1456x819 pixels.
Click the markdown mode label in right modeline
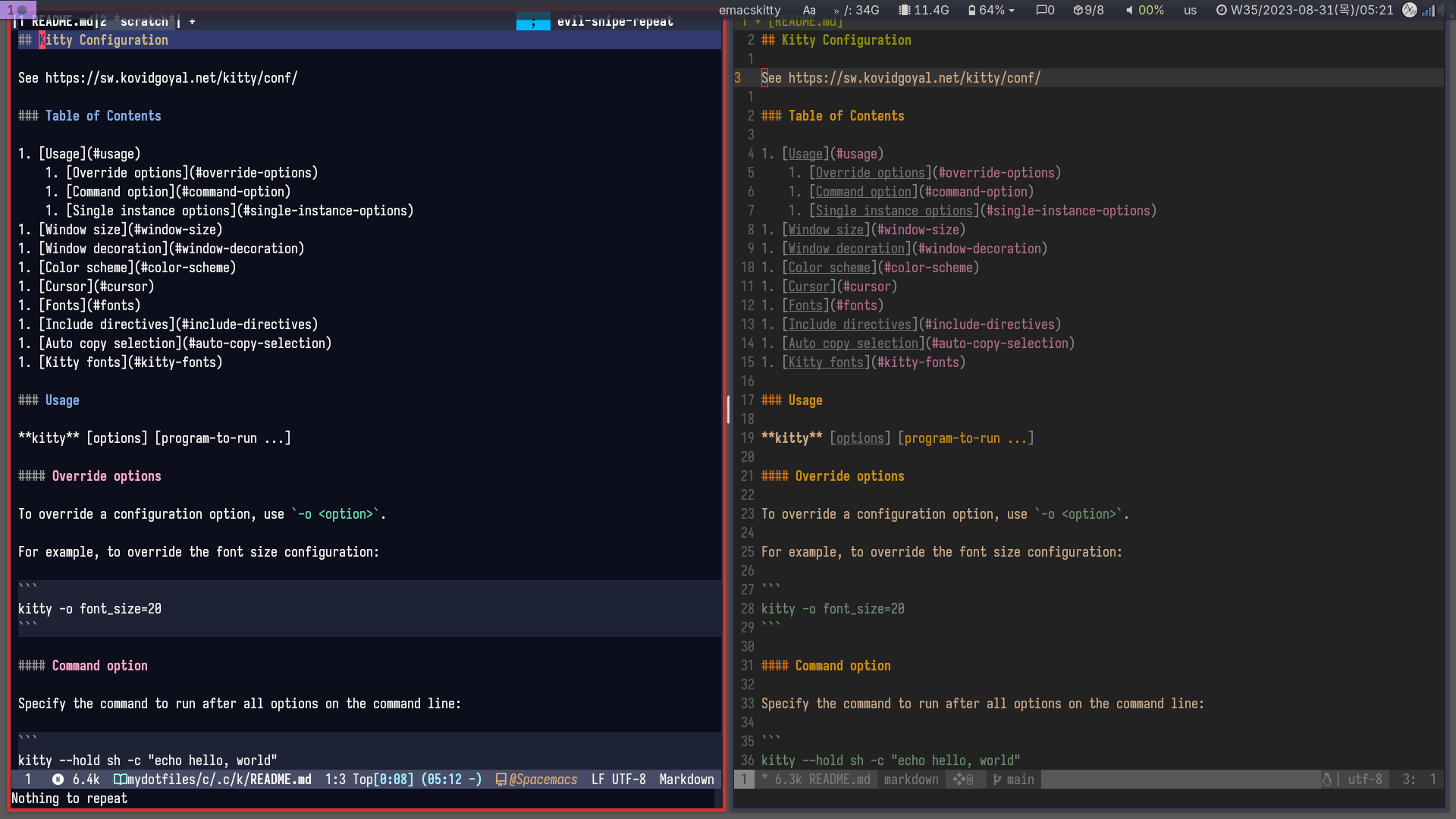coord(911,780)
